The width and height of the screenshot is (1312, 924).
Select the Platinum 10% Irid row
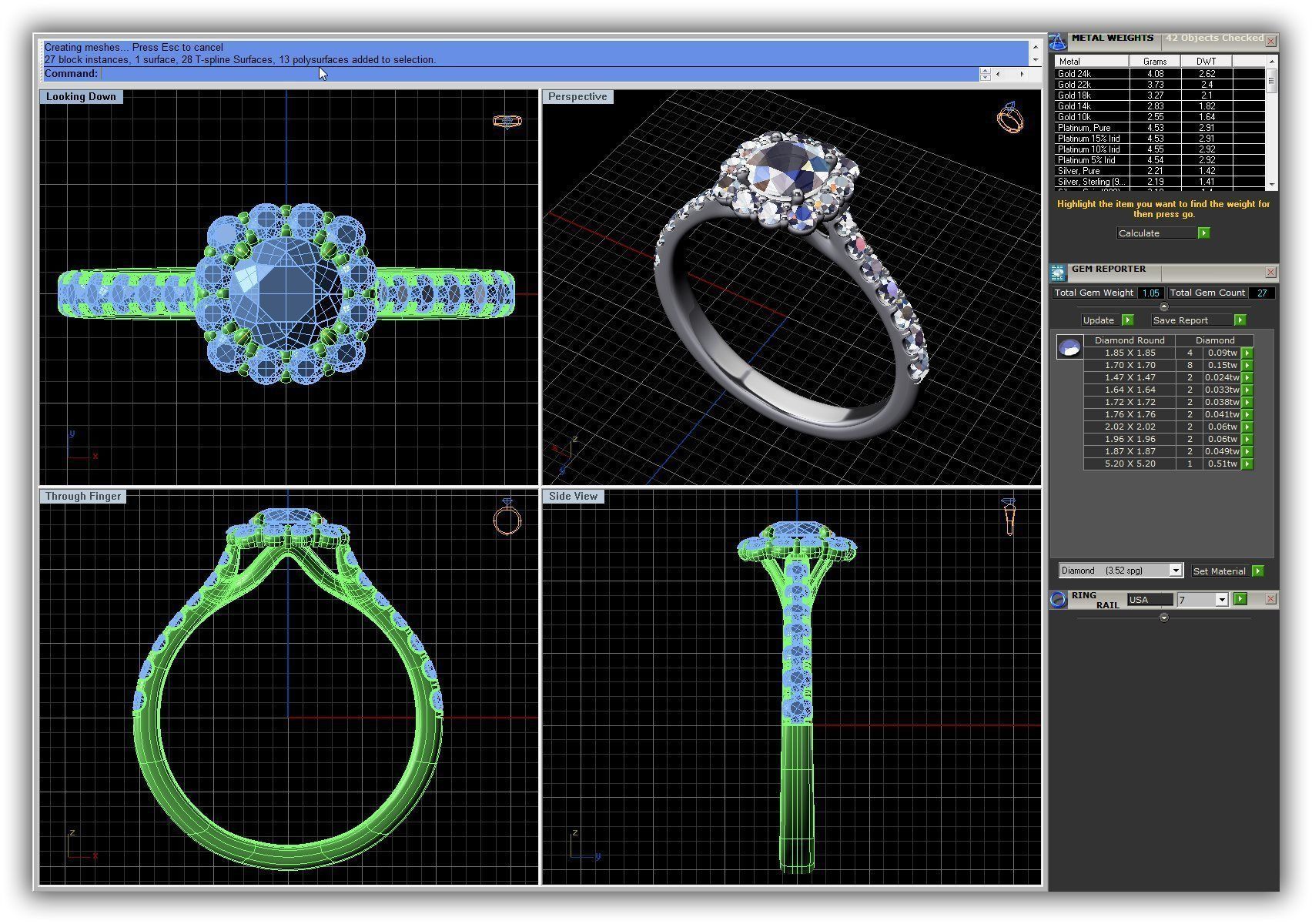click(x=1160, y=149)
